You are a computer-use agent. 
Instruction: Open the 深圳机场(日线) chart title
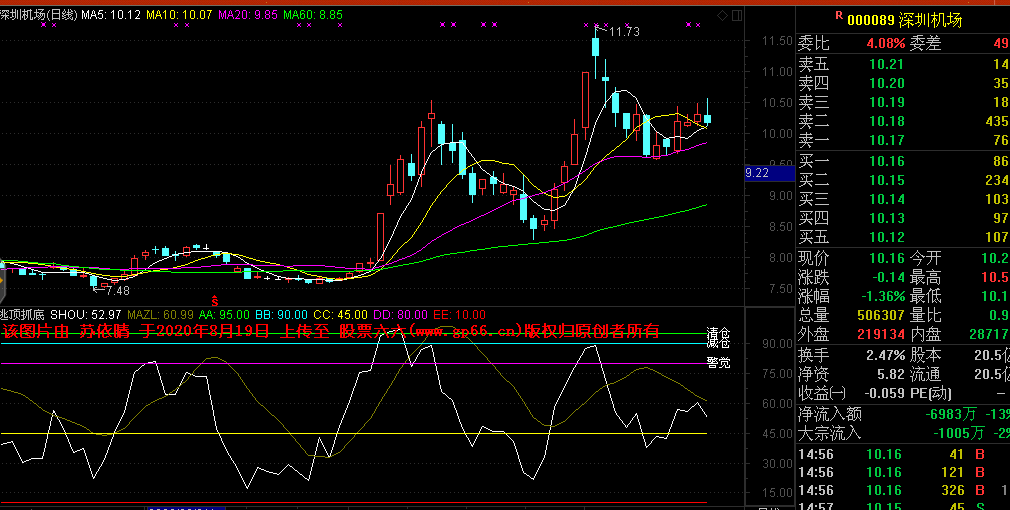[x=39, y=15]
